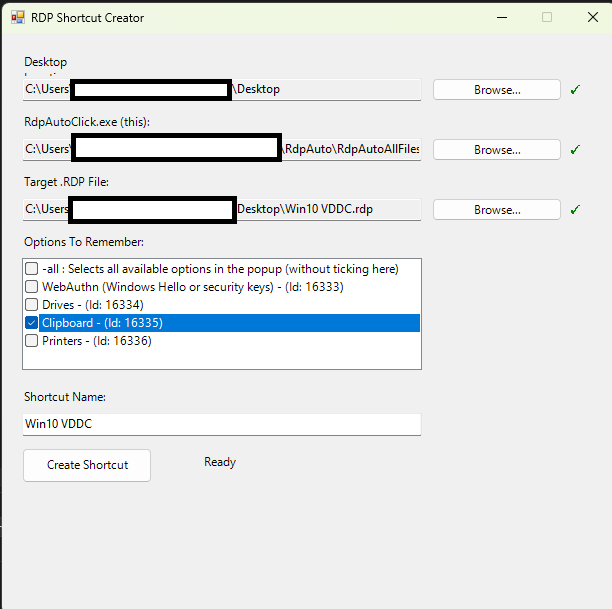Screen dimensions: 612x609
Task: Click the green checkmark beside RdpAutoClick path
Action: 575,150
